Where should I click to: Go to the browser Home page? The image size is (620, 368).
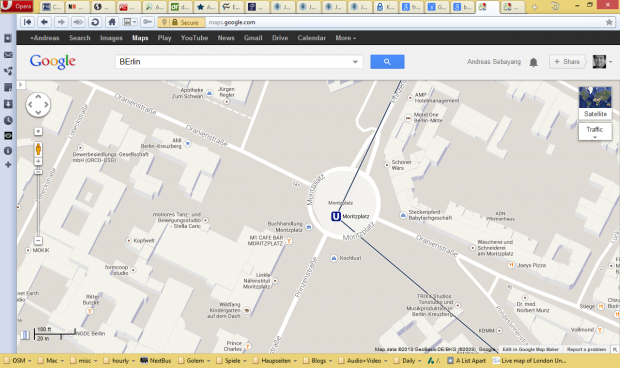tap(112, 22)
